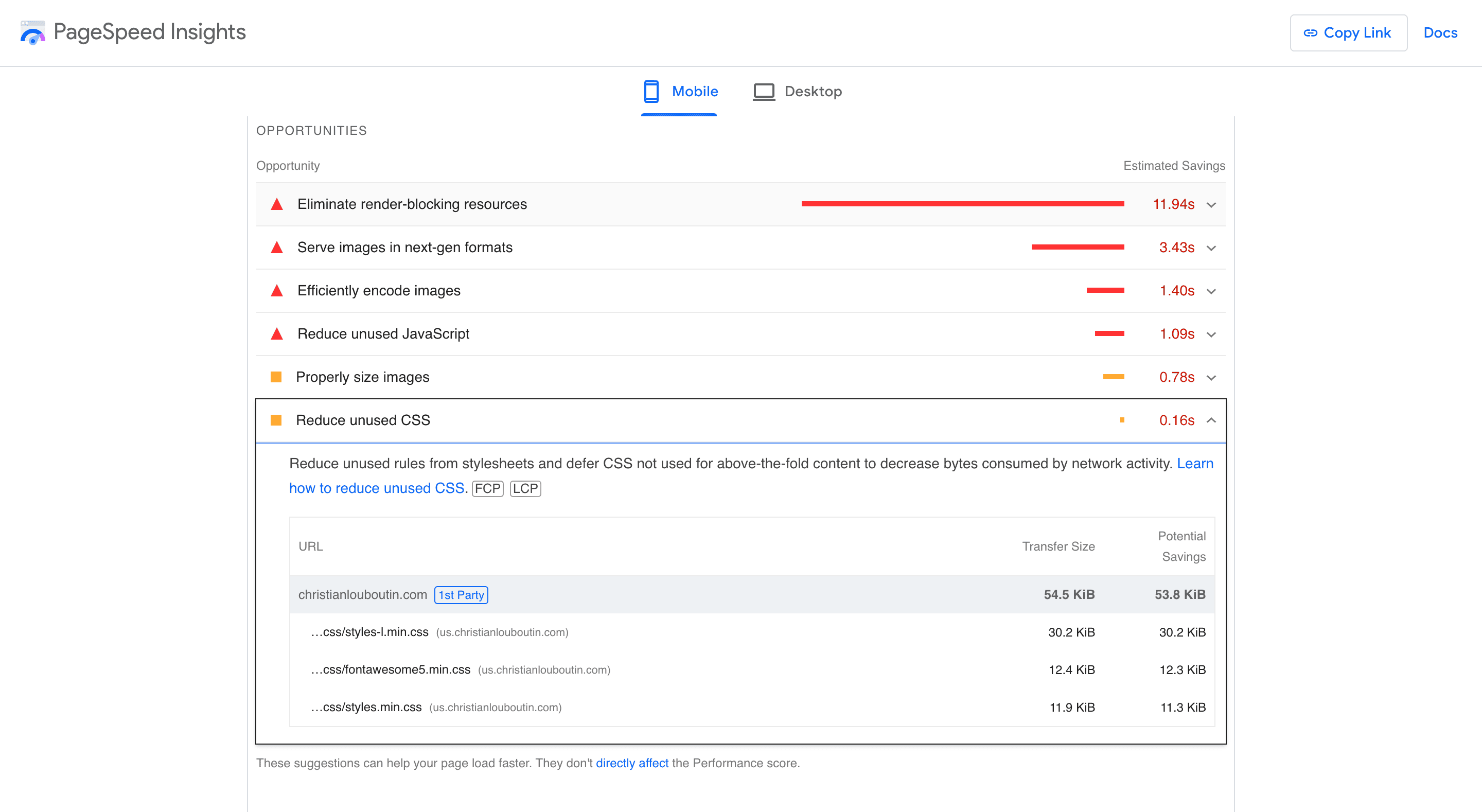The image size is (1482, 812).
Task: Click the directly affect link
Action: (632, 763)
